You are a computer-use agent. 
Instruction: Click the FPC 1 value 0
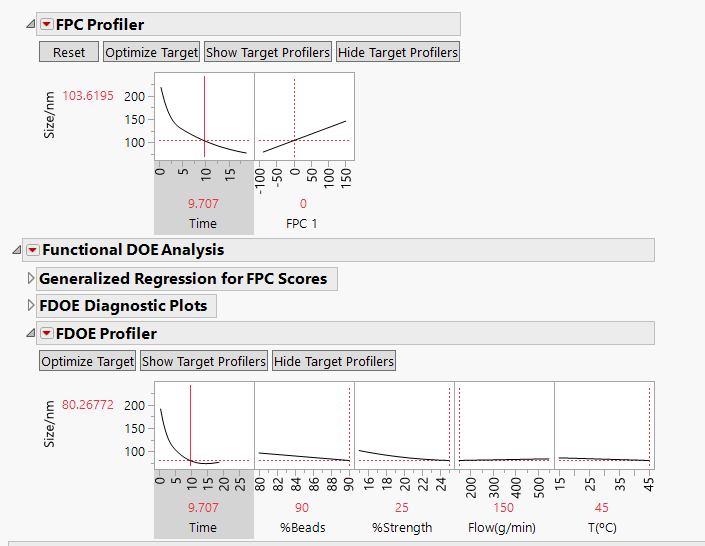(x=303, y=204)
